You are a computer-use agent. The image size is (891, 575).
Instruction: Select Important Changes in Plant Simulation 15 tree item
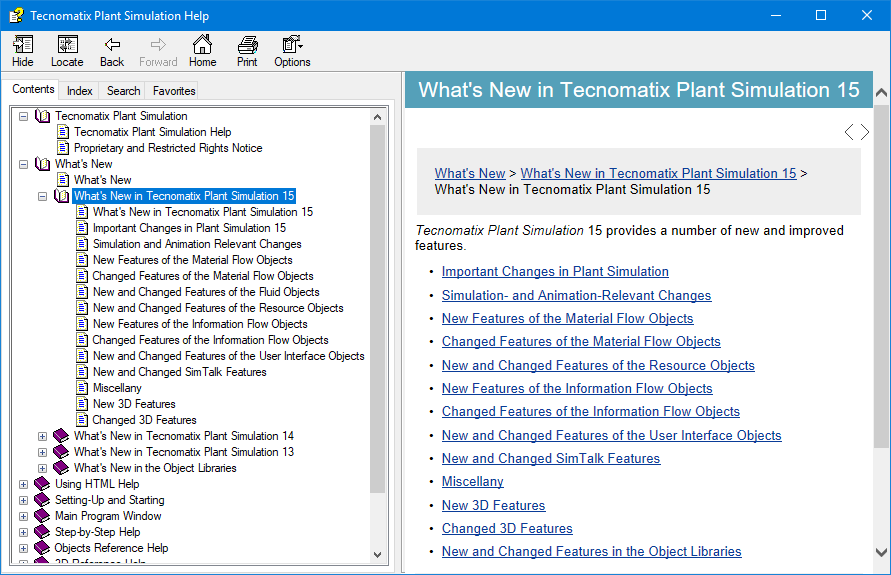click(x=189, y=228)
